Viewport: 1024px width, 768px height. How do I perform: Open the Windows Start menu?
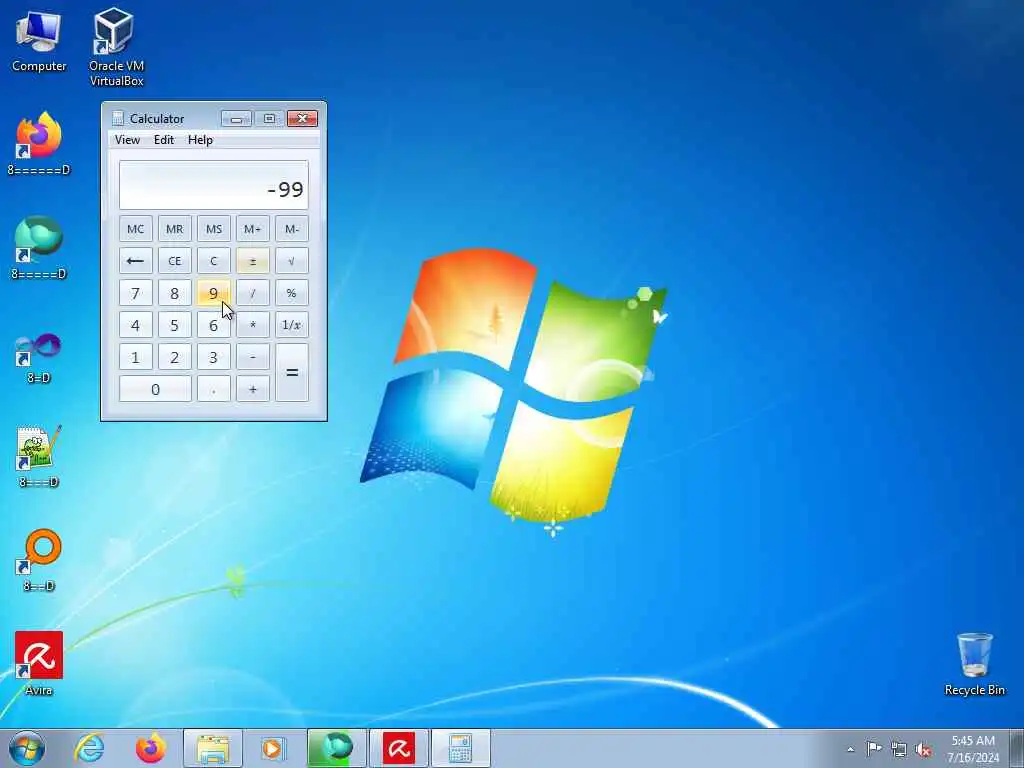click(x=27, y=748)
